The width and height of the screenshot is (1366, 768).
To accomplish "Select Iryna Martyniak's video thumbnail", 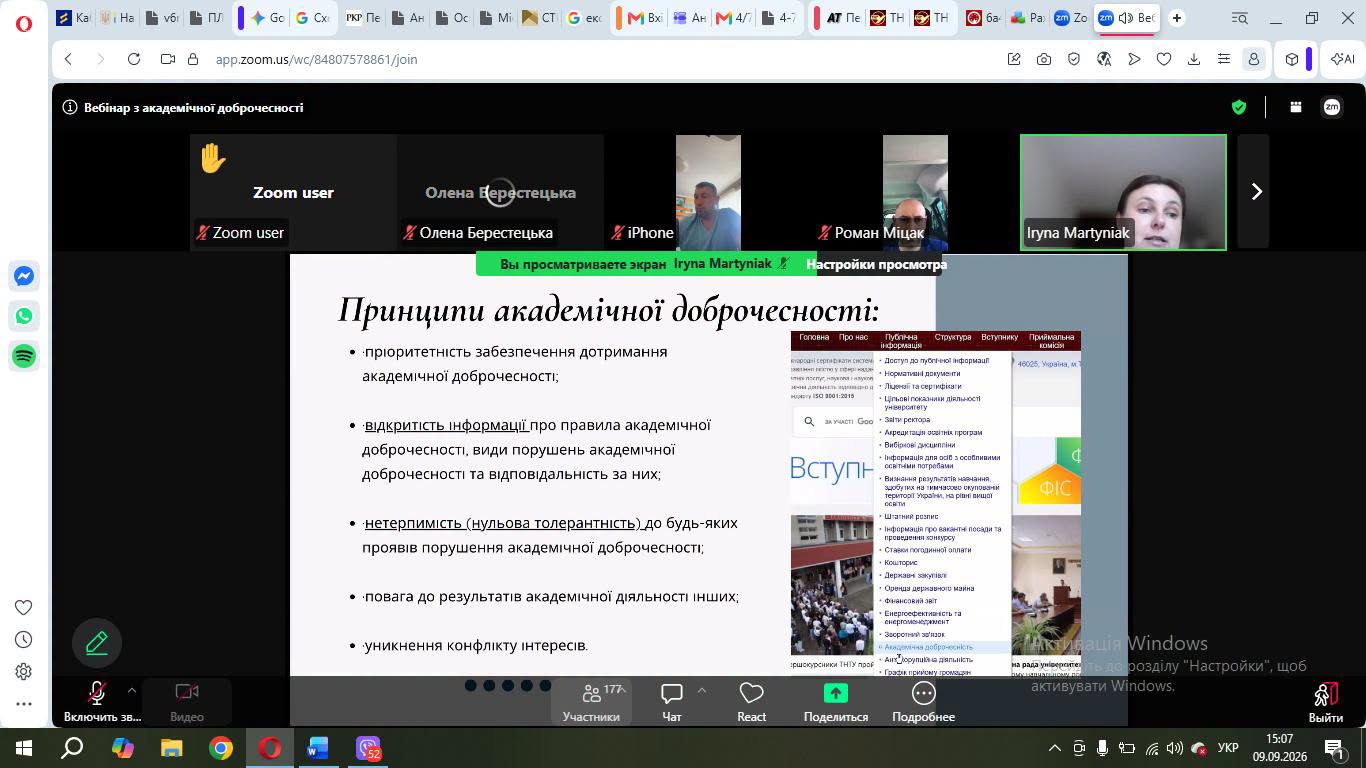I will 1123,192.
